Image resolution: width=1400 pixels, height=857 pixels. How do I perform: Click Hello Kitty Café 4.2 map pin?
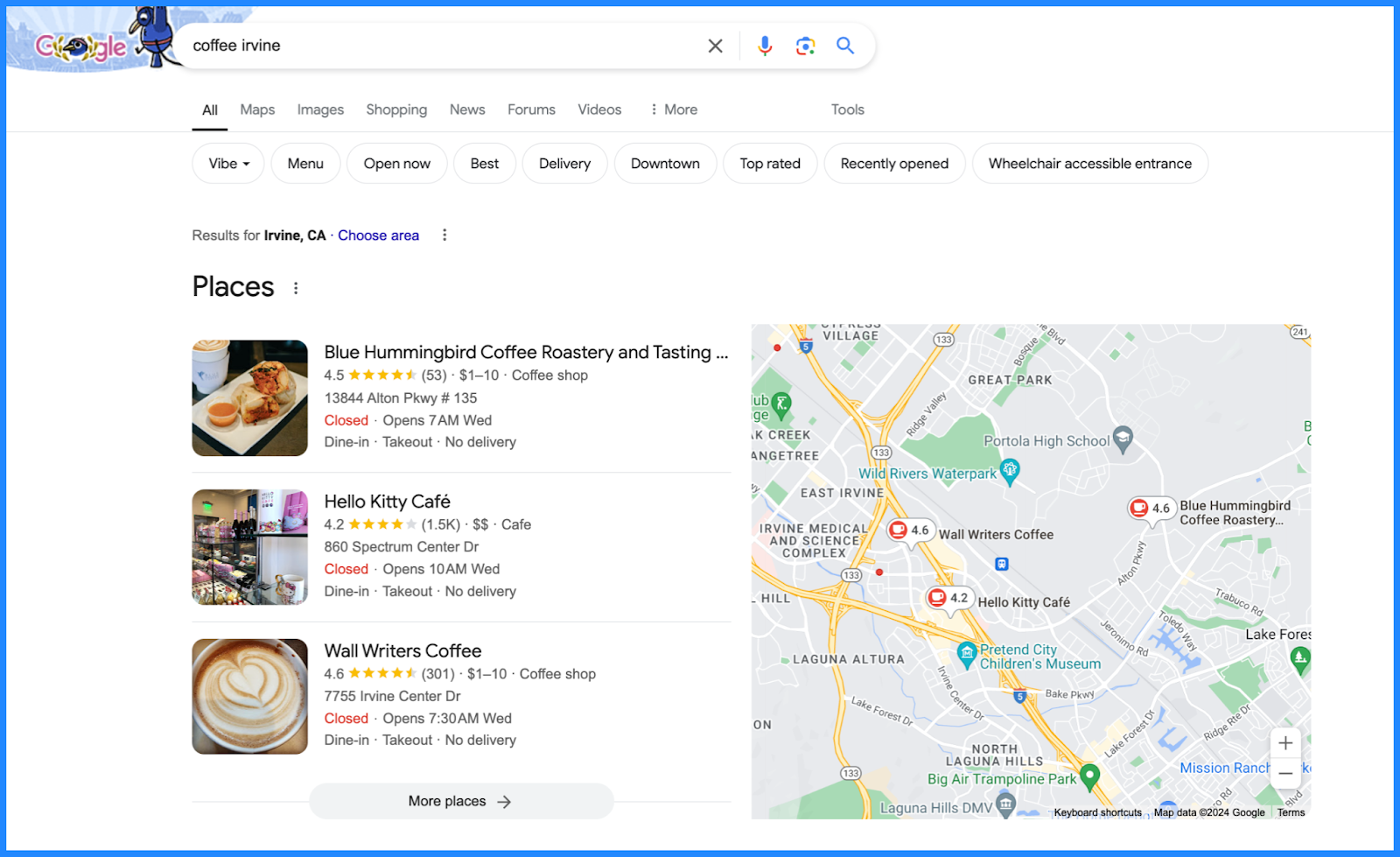[948, 599]
